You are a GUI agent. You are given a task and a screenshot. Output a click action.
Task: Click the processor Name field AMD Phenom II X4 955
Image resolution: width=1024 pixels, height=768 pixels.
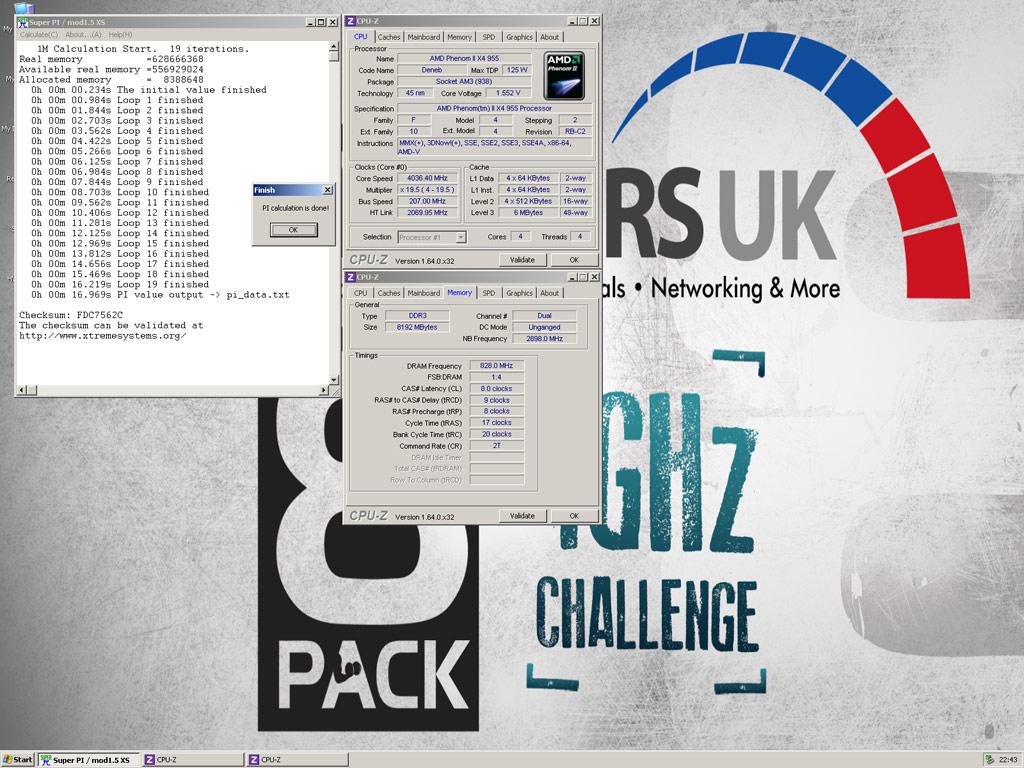(464, 58)
